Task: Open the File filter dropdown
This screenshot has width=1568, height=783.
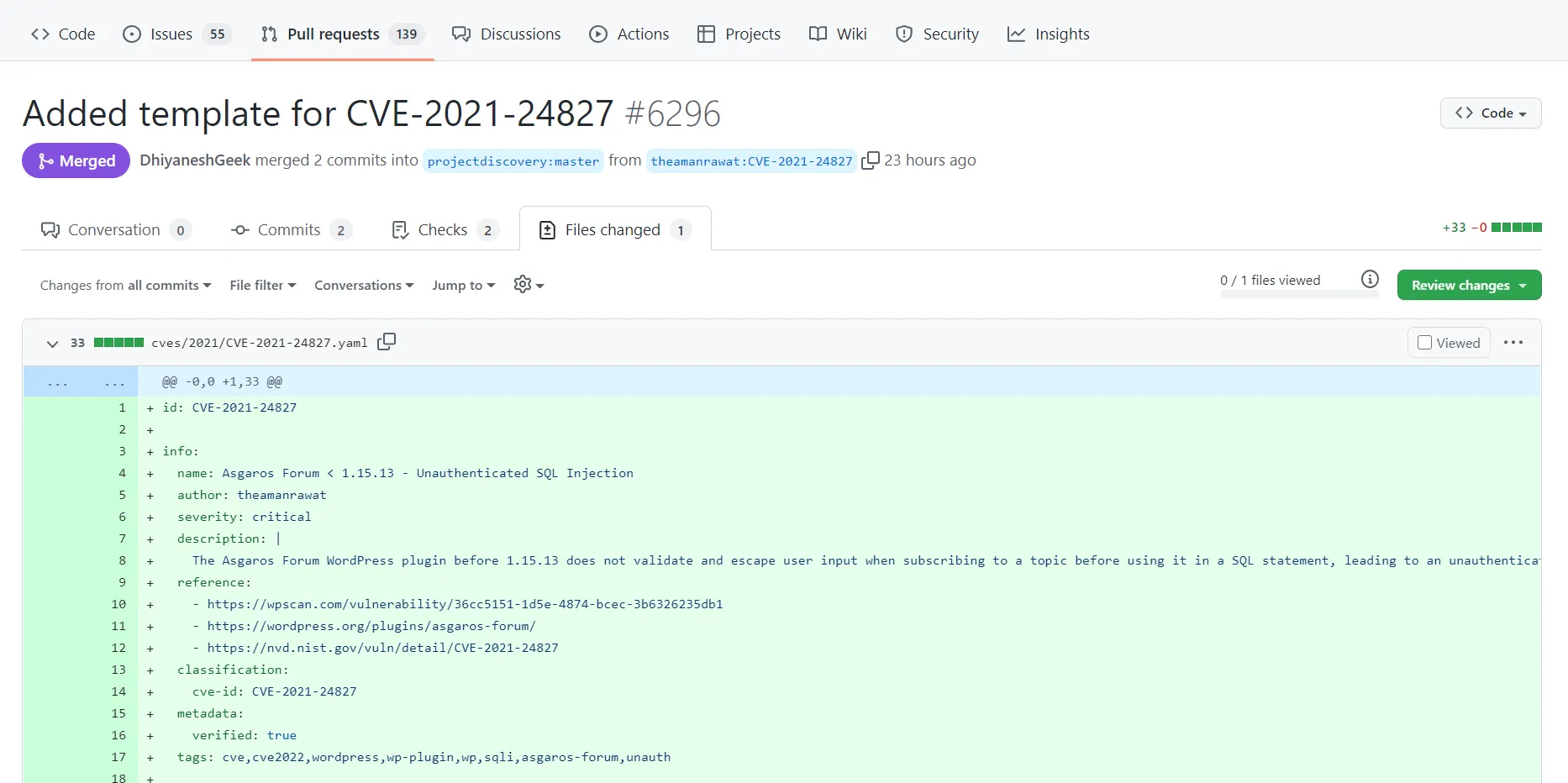Action: [262, 286]
